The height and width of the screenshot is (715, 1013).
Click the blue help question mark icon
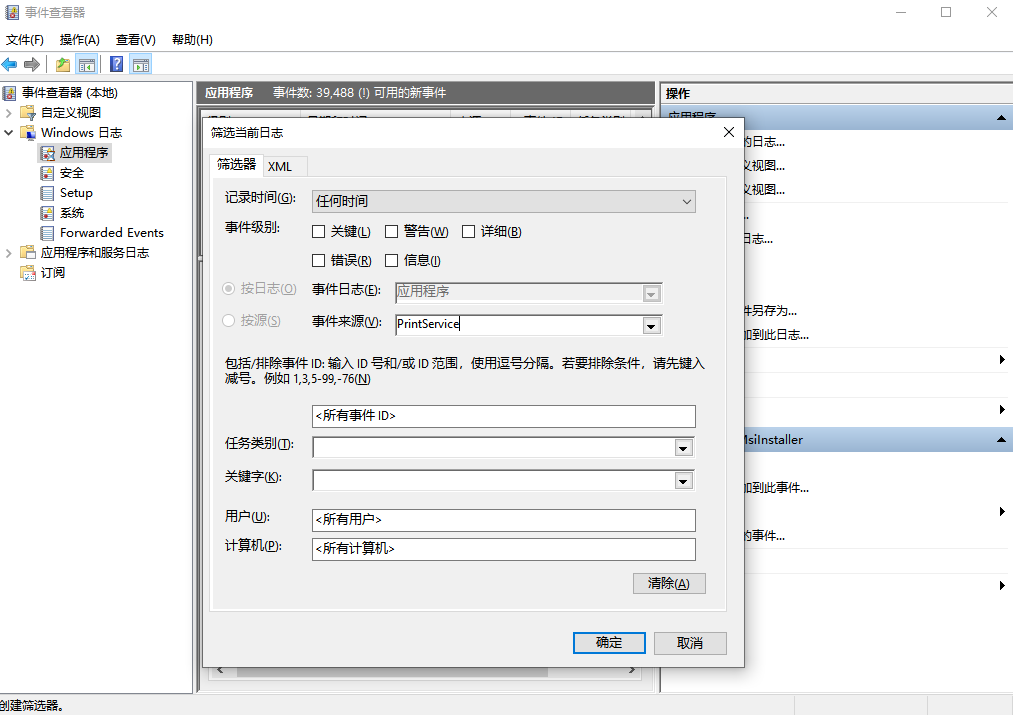pyautogui.click(x=117, y=65)
